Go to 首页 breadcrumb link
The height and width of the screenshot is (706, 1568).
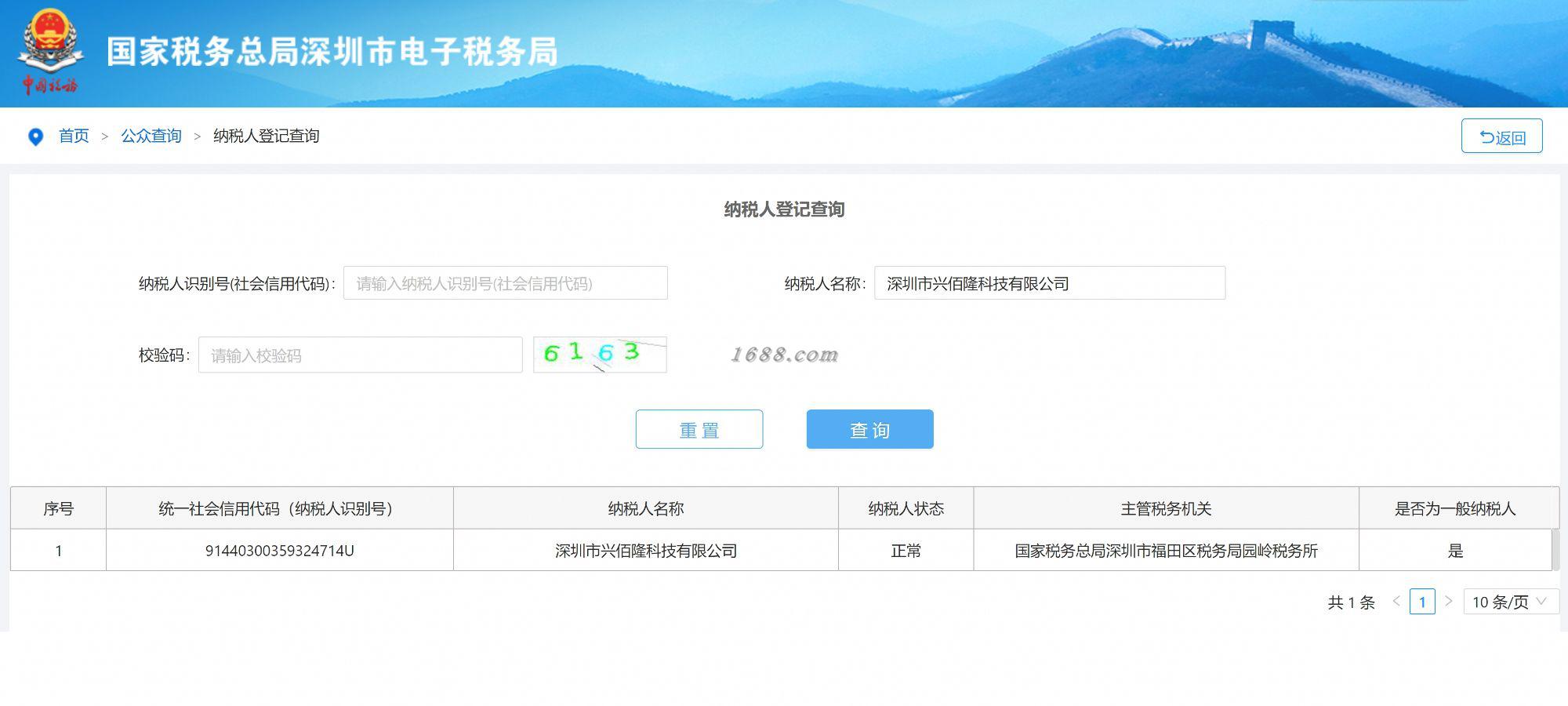[x=74, y=136]
